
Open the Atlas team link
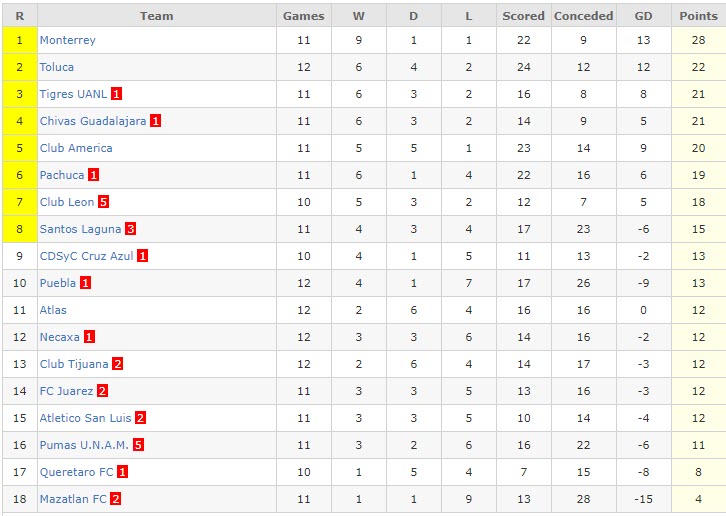point(53,310)
